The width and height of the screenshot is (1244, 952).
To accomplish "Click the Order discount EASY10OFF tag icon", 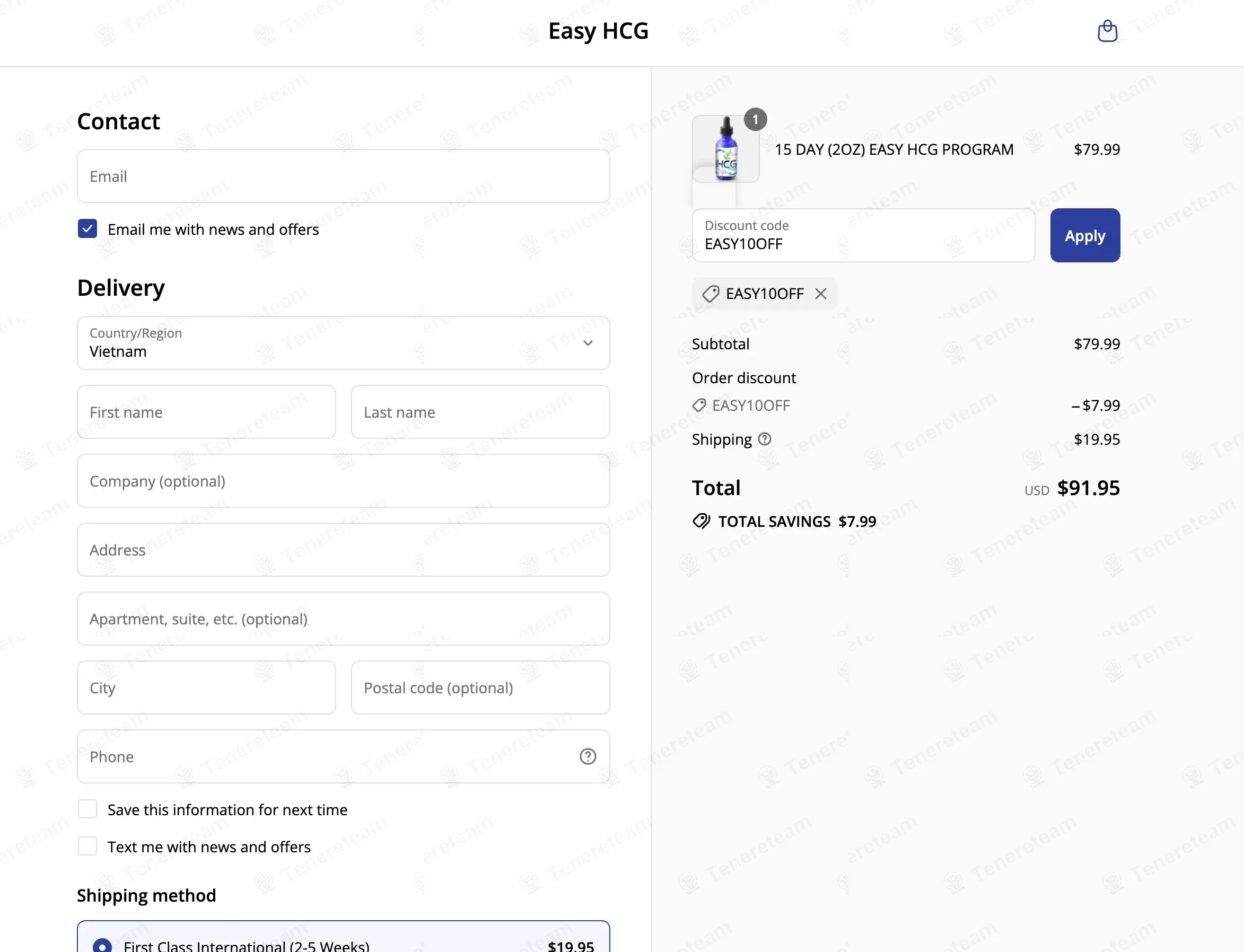I will [699, 406].
